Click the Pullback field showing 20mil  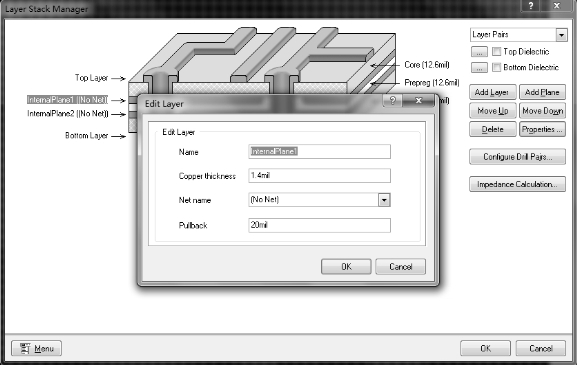pos(319,225)
